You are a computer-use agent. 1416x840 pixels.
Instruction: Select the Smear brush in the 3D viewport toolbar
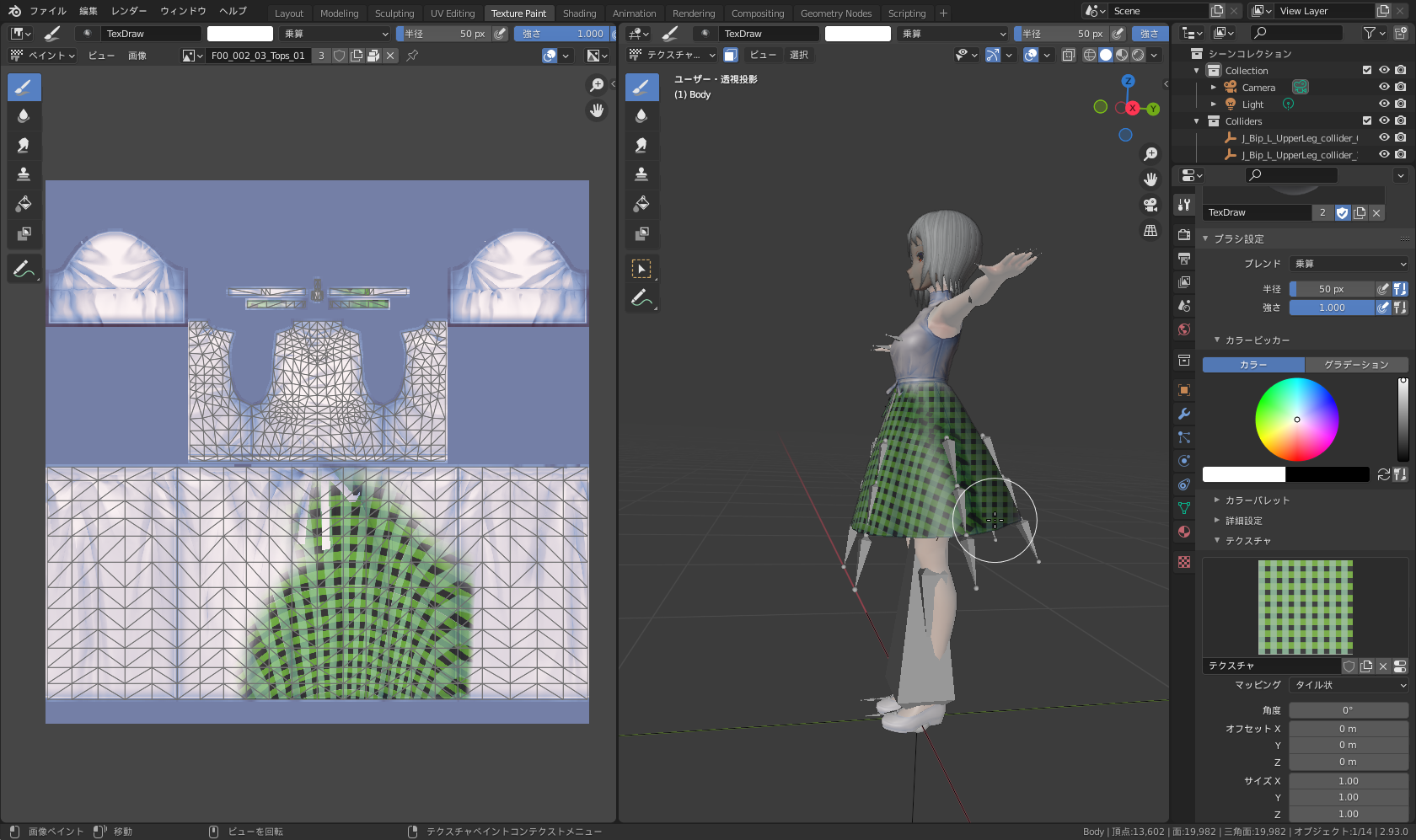click(641, 144)
